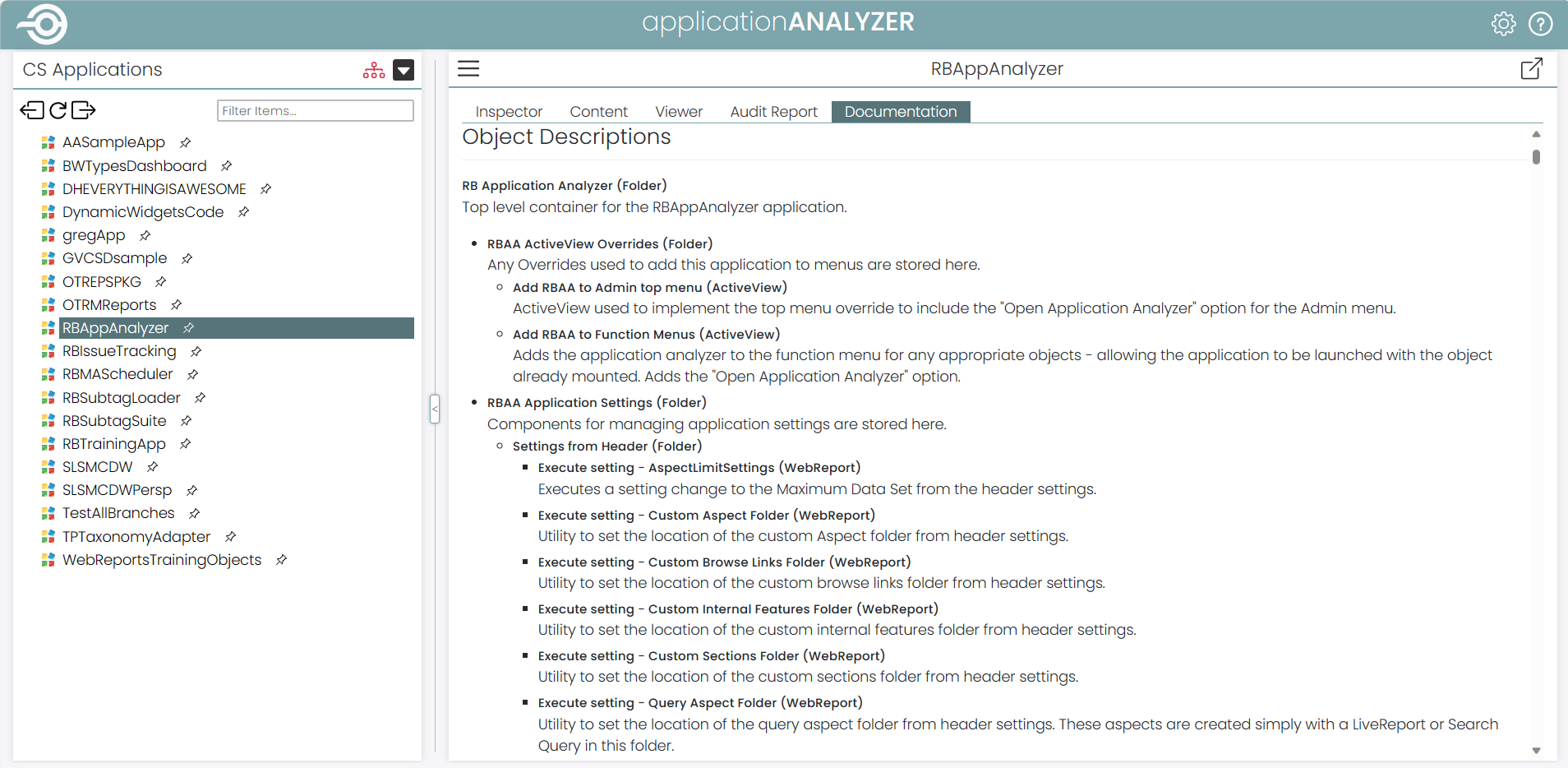Image resolution: width=1568 pixels, height=768 pixels.
Task: Click the documentation scrollbar thumb
Action: (1535, 156)
